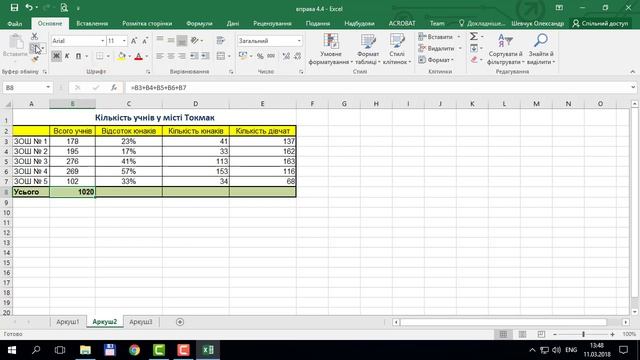Open the borders button
The height and width of the screenshot is (360, 640).
[x=100, y=56]
